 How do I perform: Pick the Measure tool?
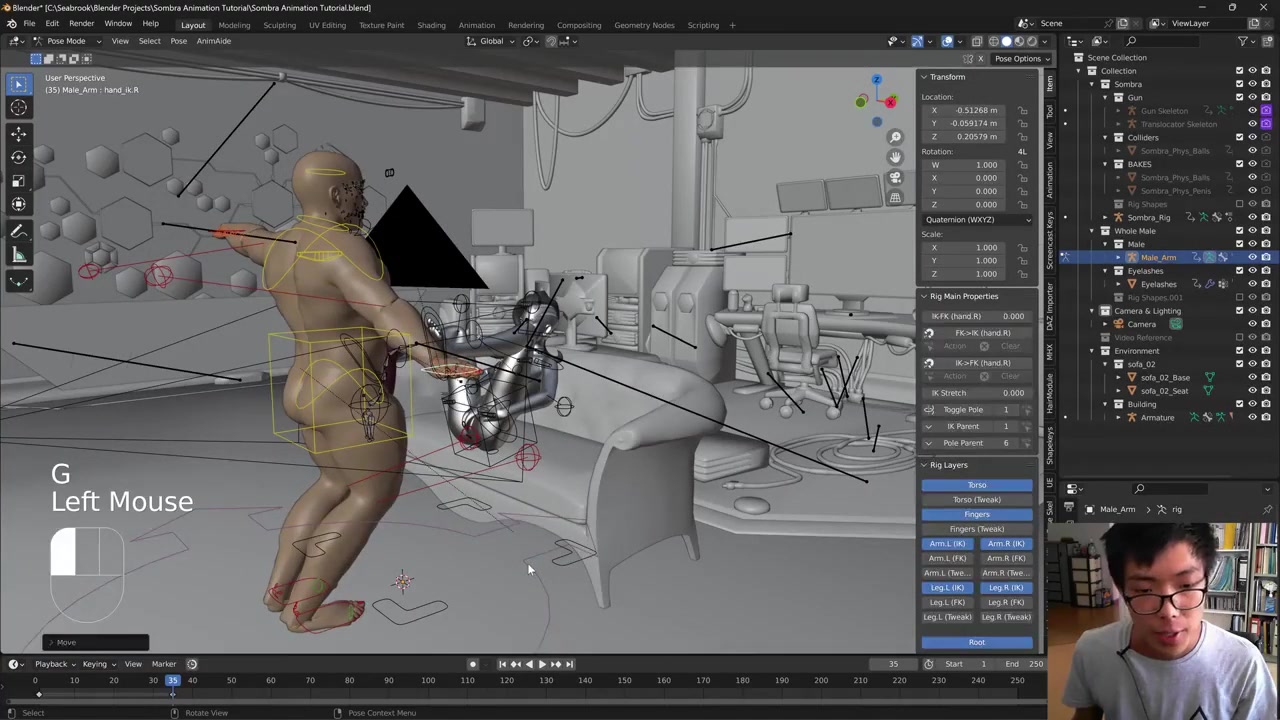pos(19,256)
